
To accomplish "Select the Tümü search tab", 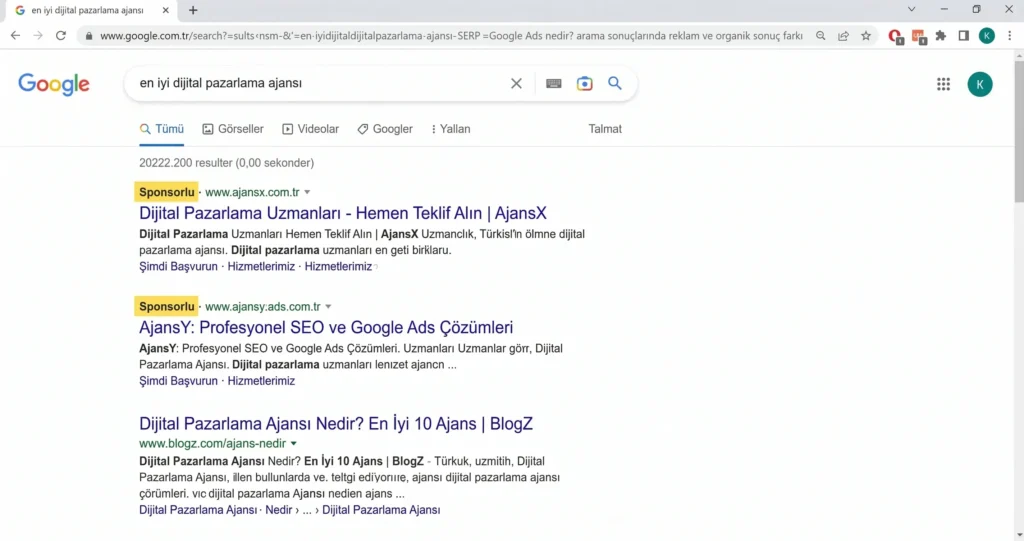I will coord(162,129).
